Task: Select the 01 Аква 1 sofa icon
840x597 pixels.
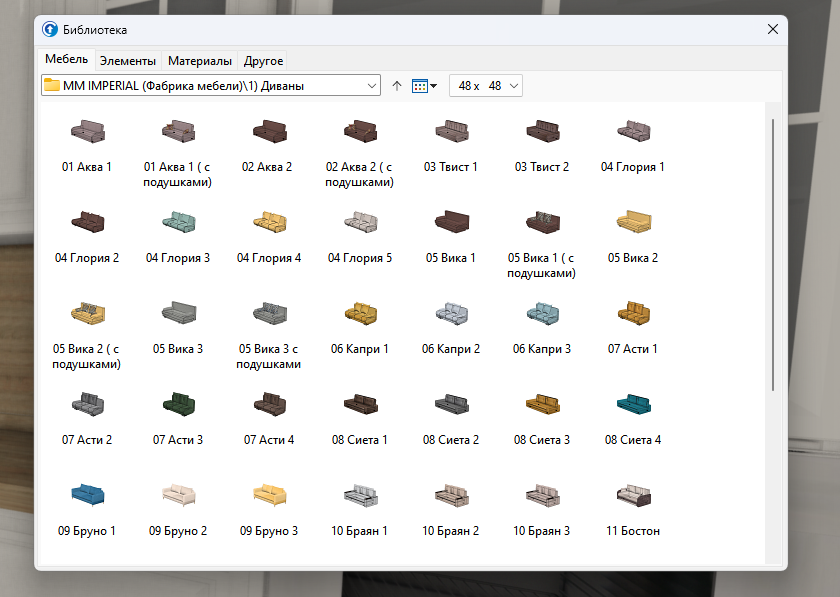Action: [x=87, y=131]
